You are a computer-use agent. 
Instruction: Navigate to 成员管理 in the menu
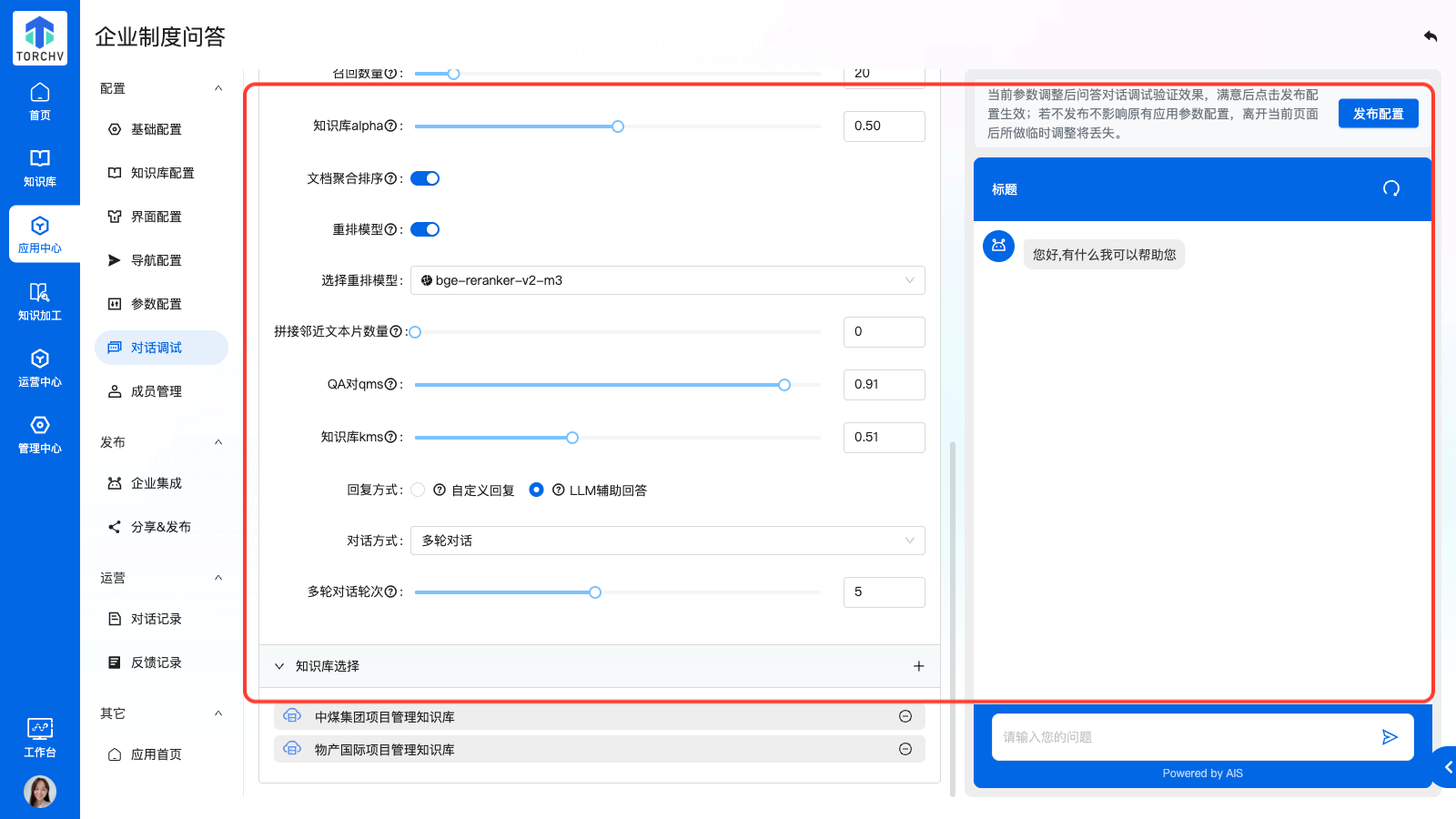(156, 391)
